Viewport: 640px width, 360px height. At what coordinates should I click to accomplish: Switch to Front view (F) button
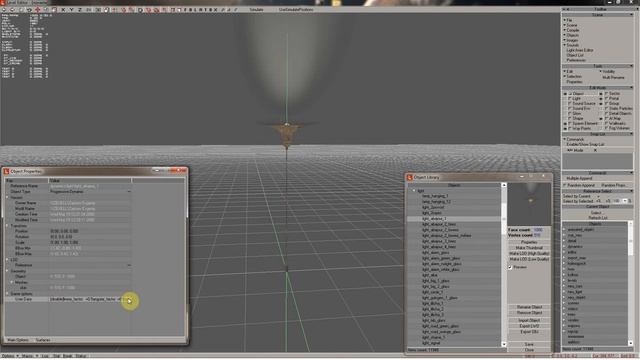[x=185, y=9]
